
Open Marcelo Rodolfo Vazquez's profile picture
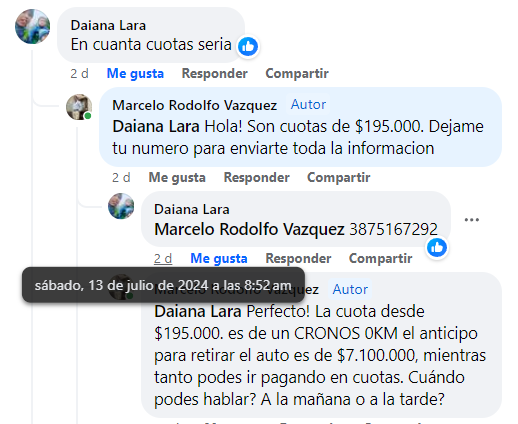click(79, 107)
